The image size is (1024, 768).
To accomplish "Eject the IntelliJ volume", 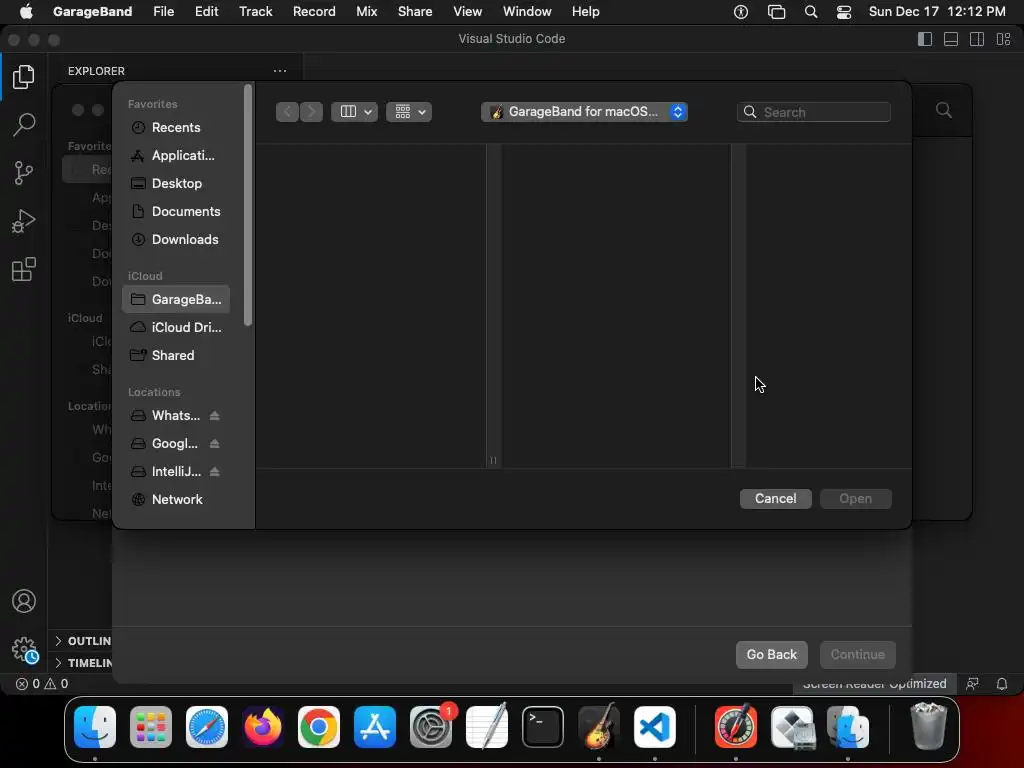I will [214, 472].
